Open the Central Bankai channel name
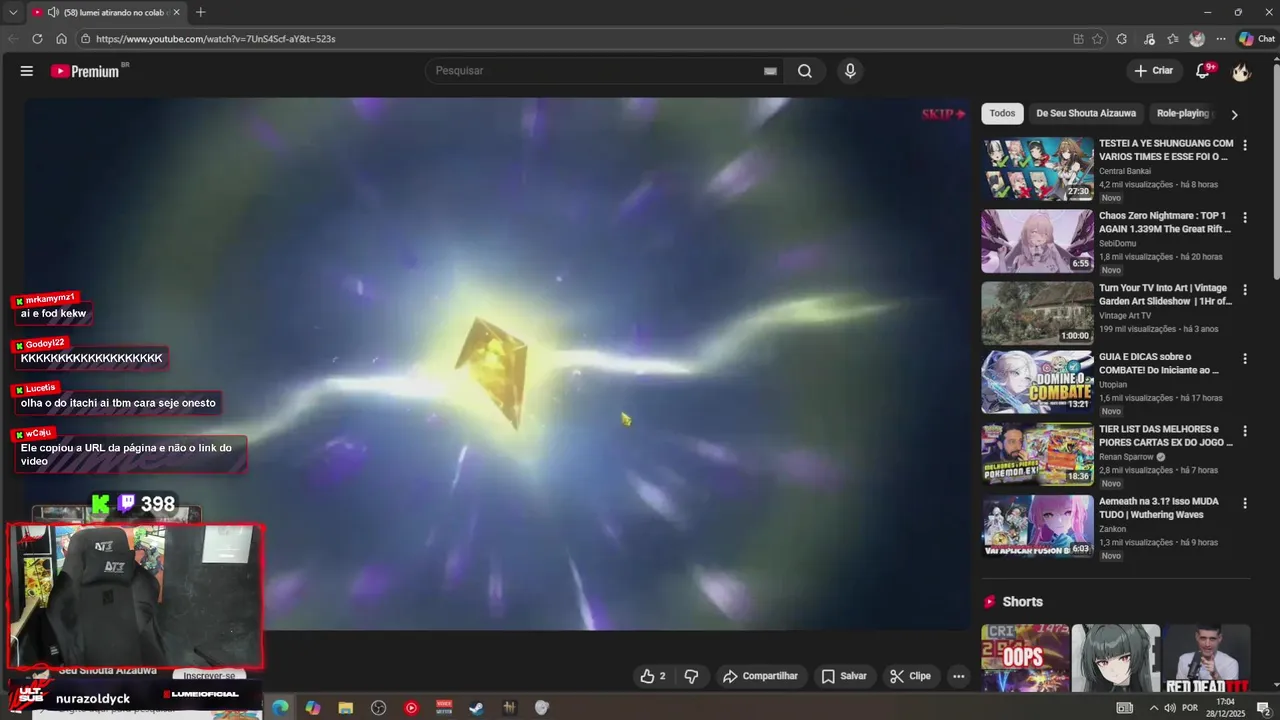Screen dimensions: 1280x720 [1125, 171]
